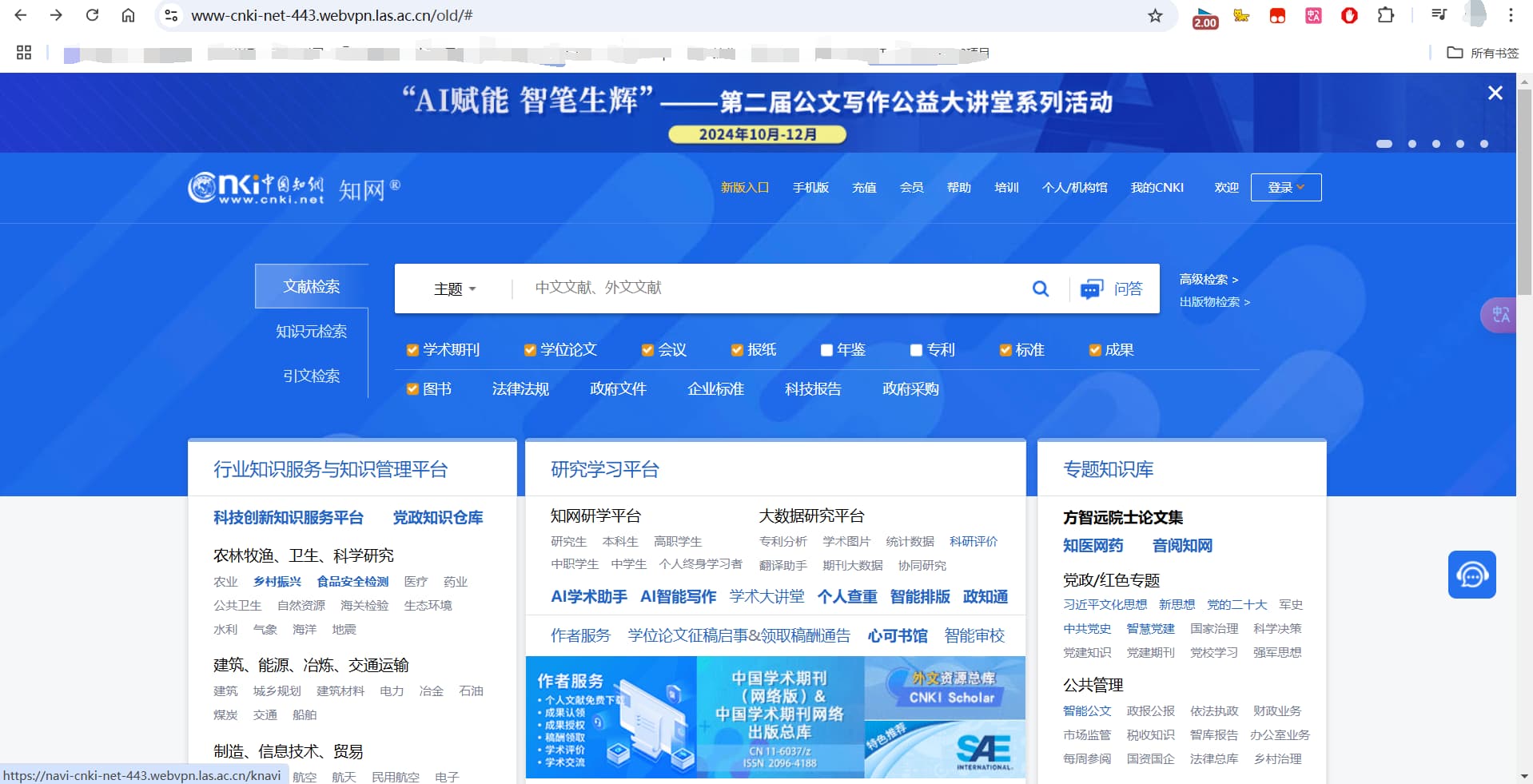
Task: Open the 作者服务 banner thumbnail
Action: (611, 717)
